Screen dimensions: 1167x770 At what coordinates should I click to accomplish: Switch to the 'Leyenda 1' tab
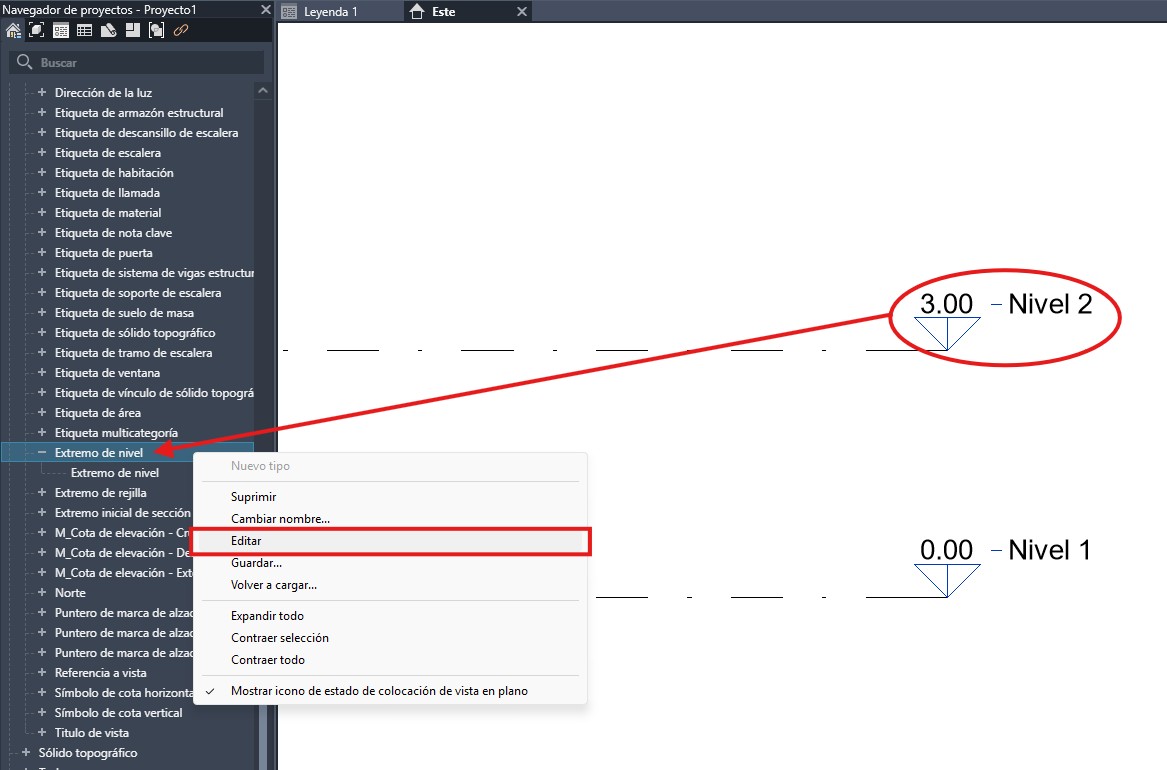point(330,12)
